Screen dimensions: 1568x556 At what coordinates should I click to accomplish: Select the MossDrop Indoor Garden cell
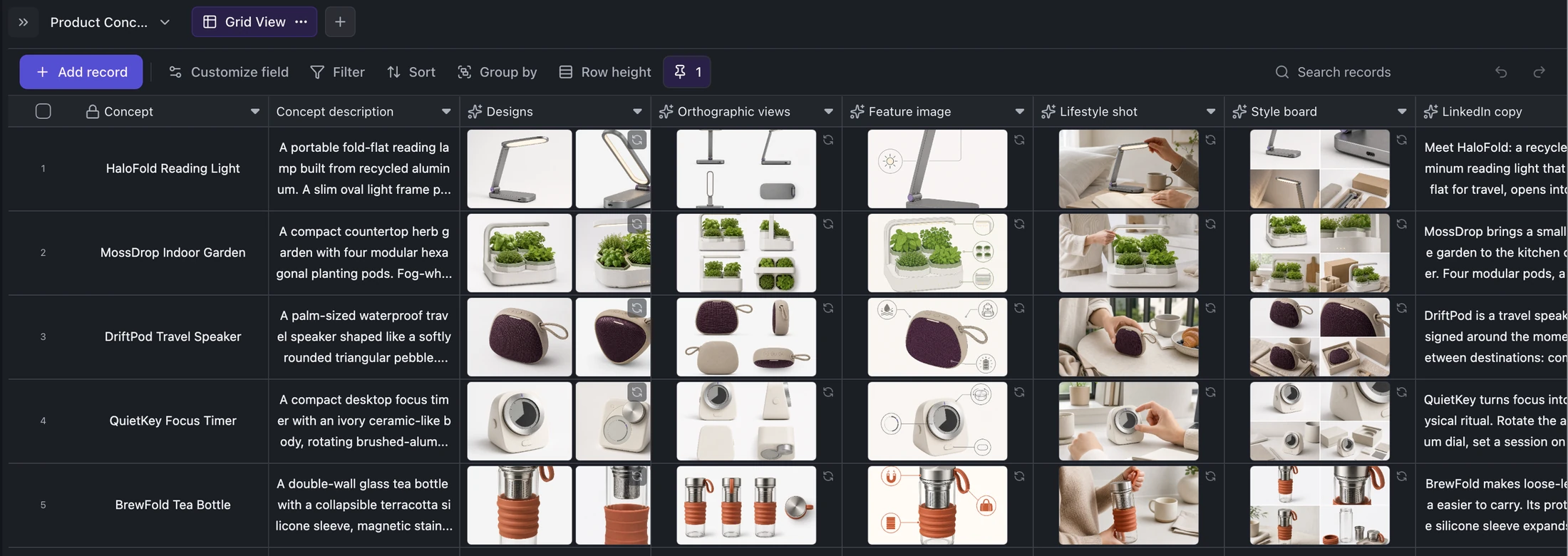[x=173, y=253]
